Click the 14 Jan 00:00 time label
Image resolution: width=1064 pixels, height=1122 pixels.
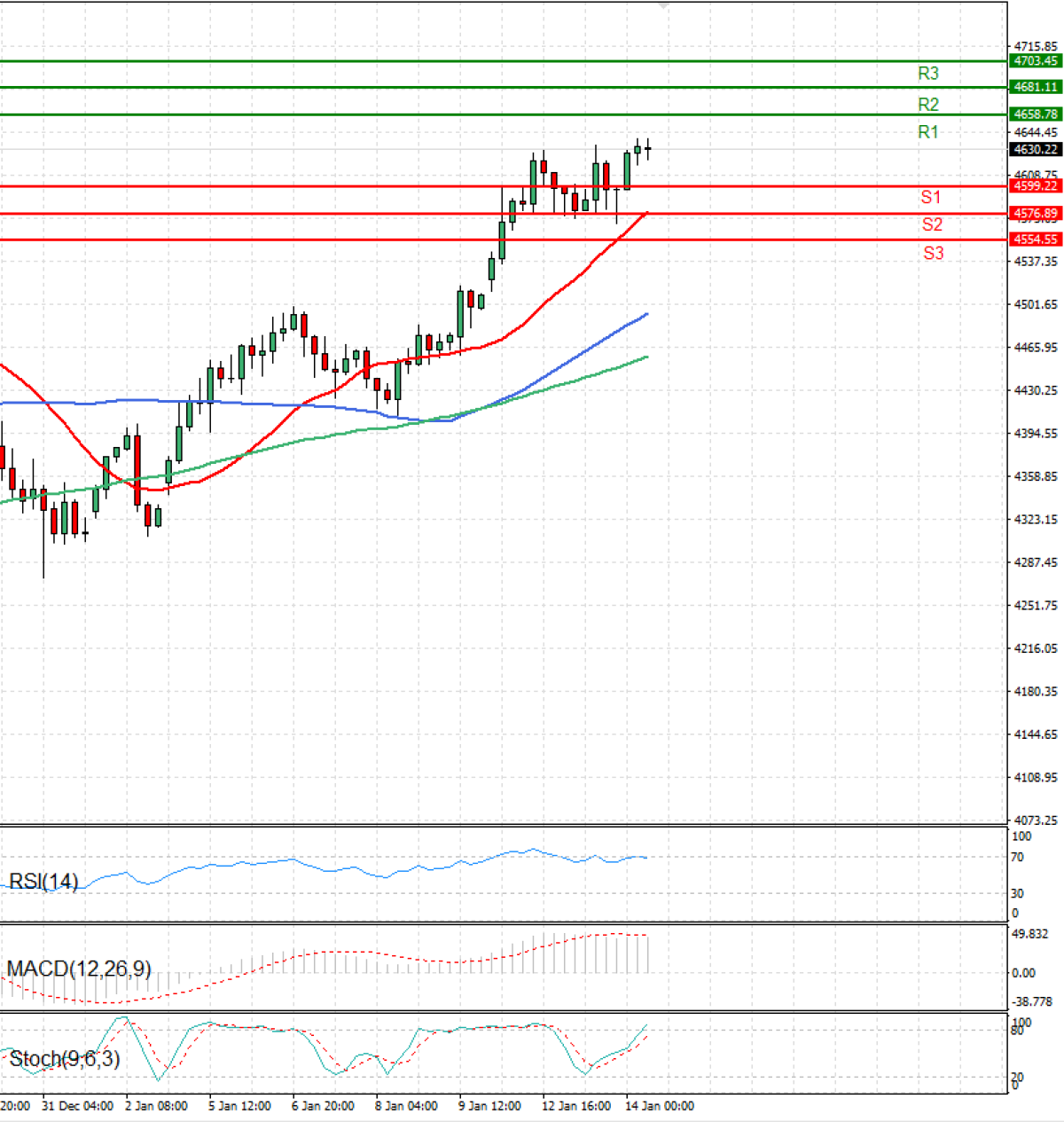coord(660,1106)
